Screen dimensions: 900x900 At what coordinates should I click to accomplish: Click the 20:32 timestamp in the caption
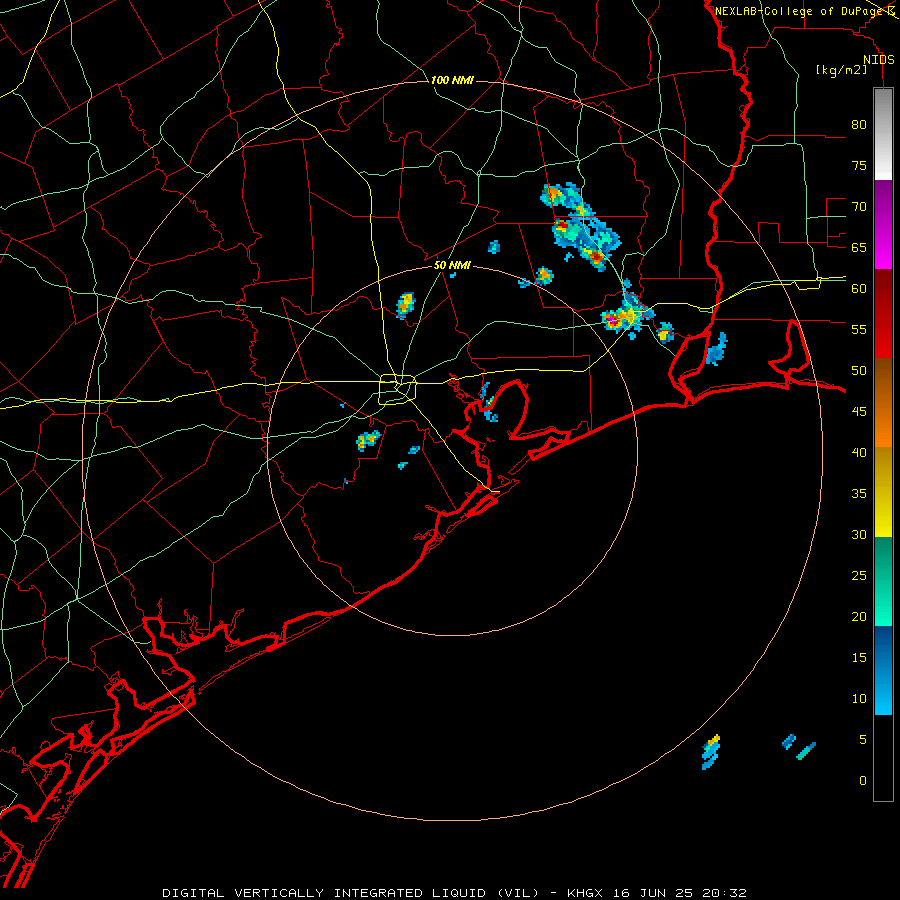(726, 893)
